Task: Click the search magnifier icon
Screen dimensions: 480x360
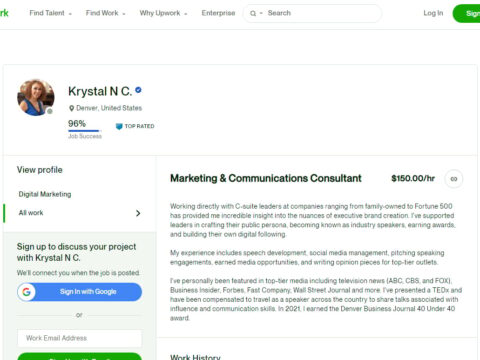Action: click(x=253, y=13)
